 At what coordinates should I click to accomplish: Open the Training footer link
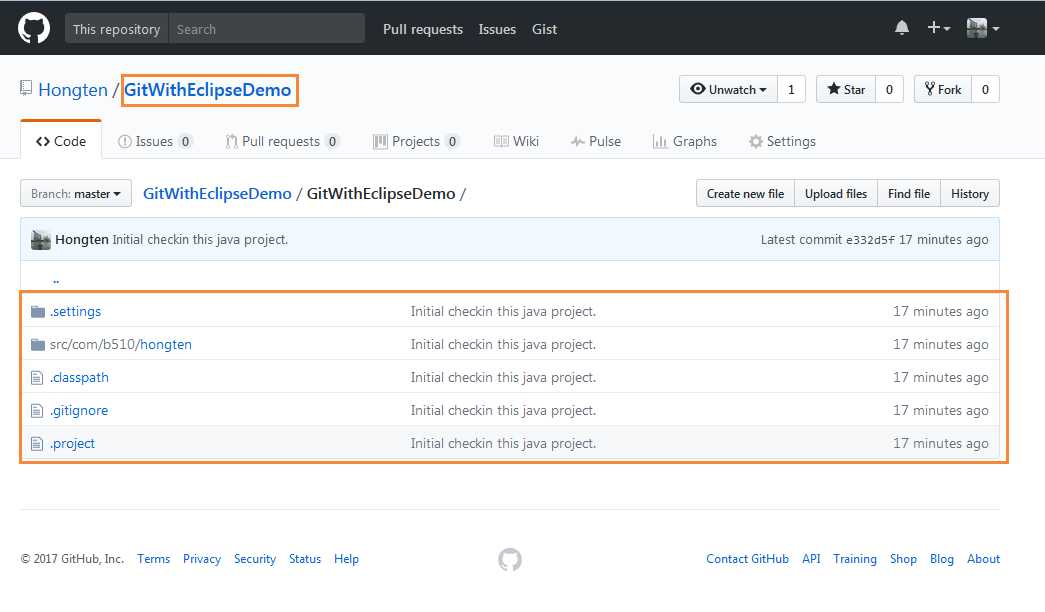click(855, 559)
